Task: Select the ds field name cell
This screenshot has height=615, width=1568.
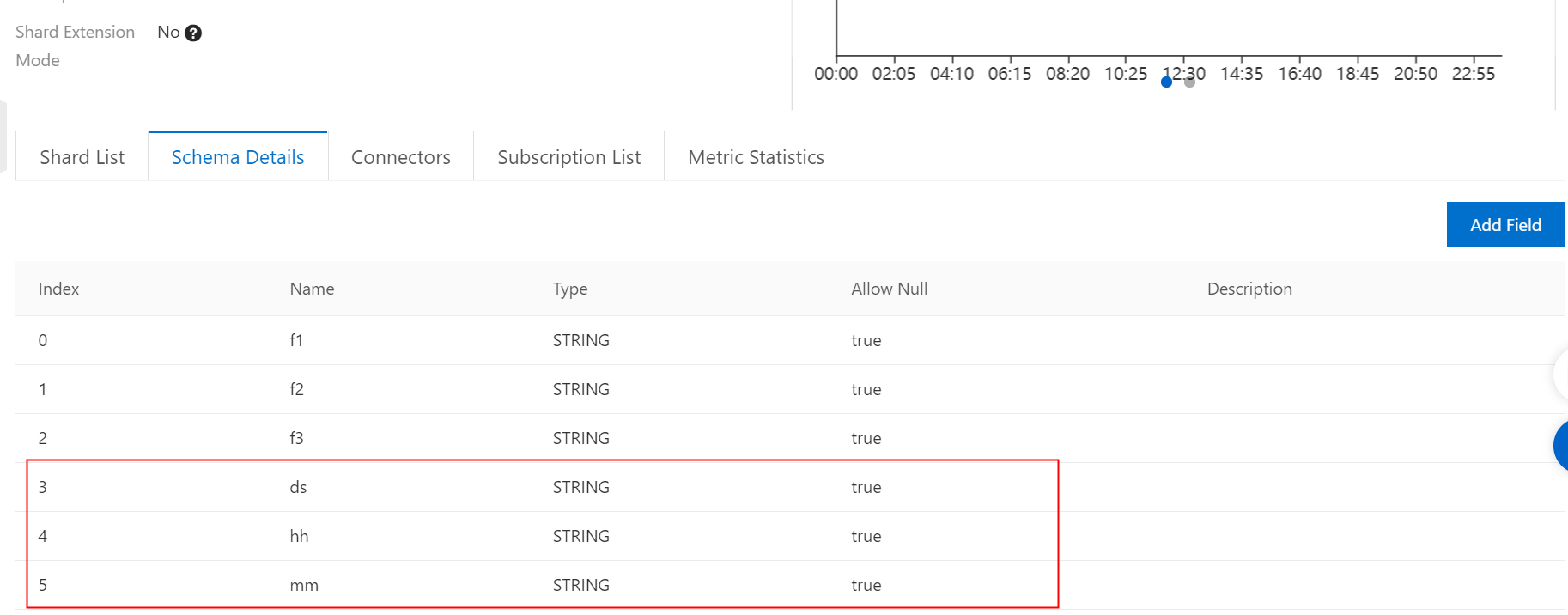Action: point(298,488)
